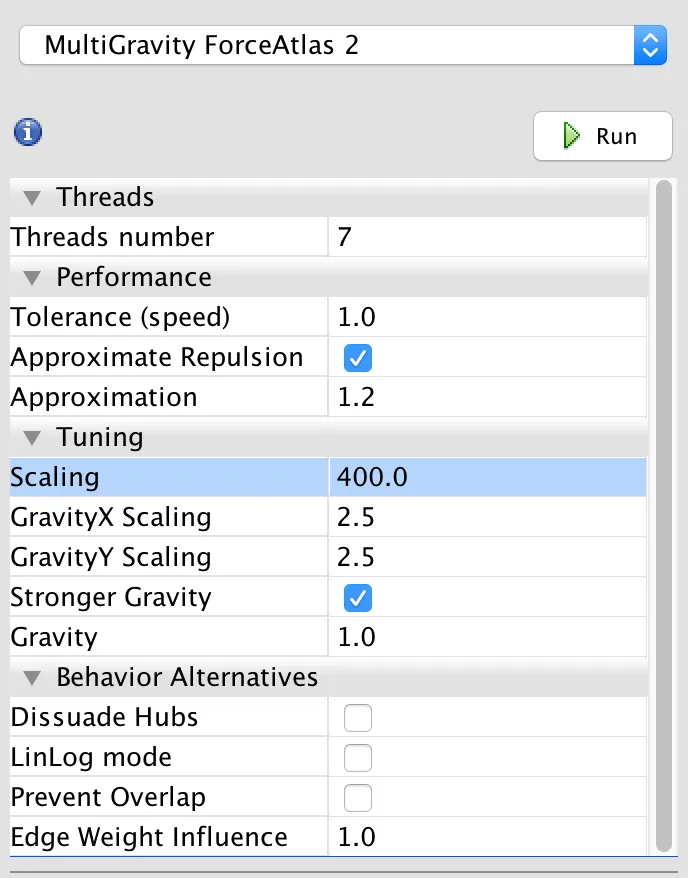
Task: Click the Scaling value 400.0
Action: 486,477
